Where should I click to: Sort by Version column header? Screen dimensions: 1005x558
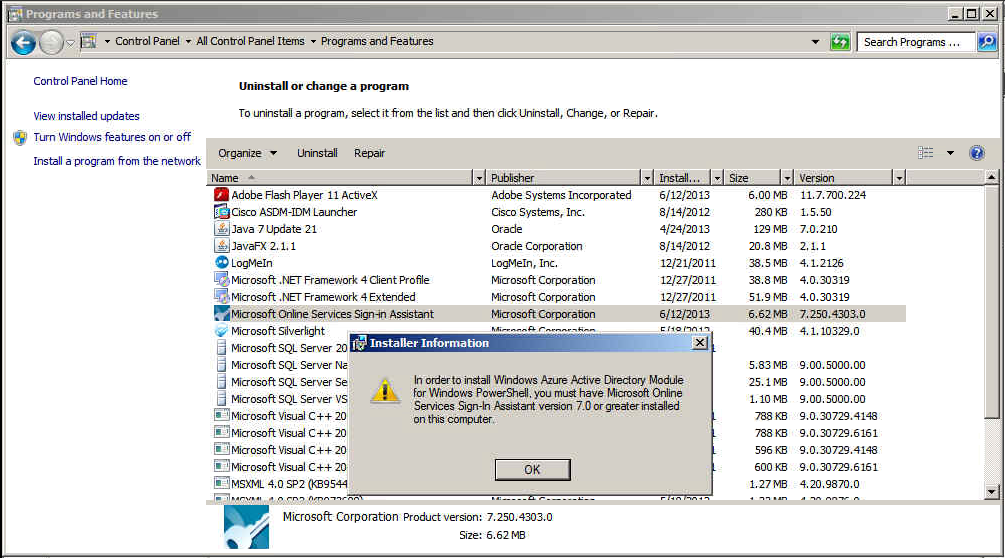tap(844, 178)
